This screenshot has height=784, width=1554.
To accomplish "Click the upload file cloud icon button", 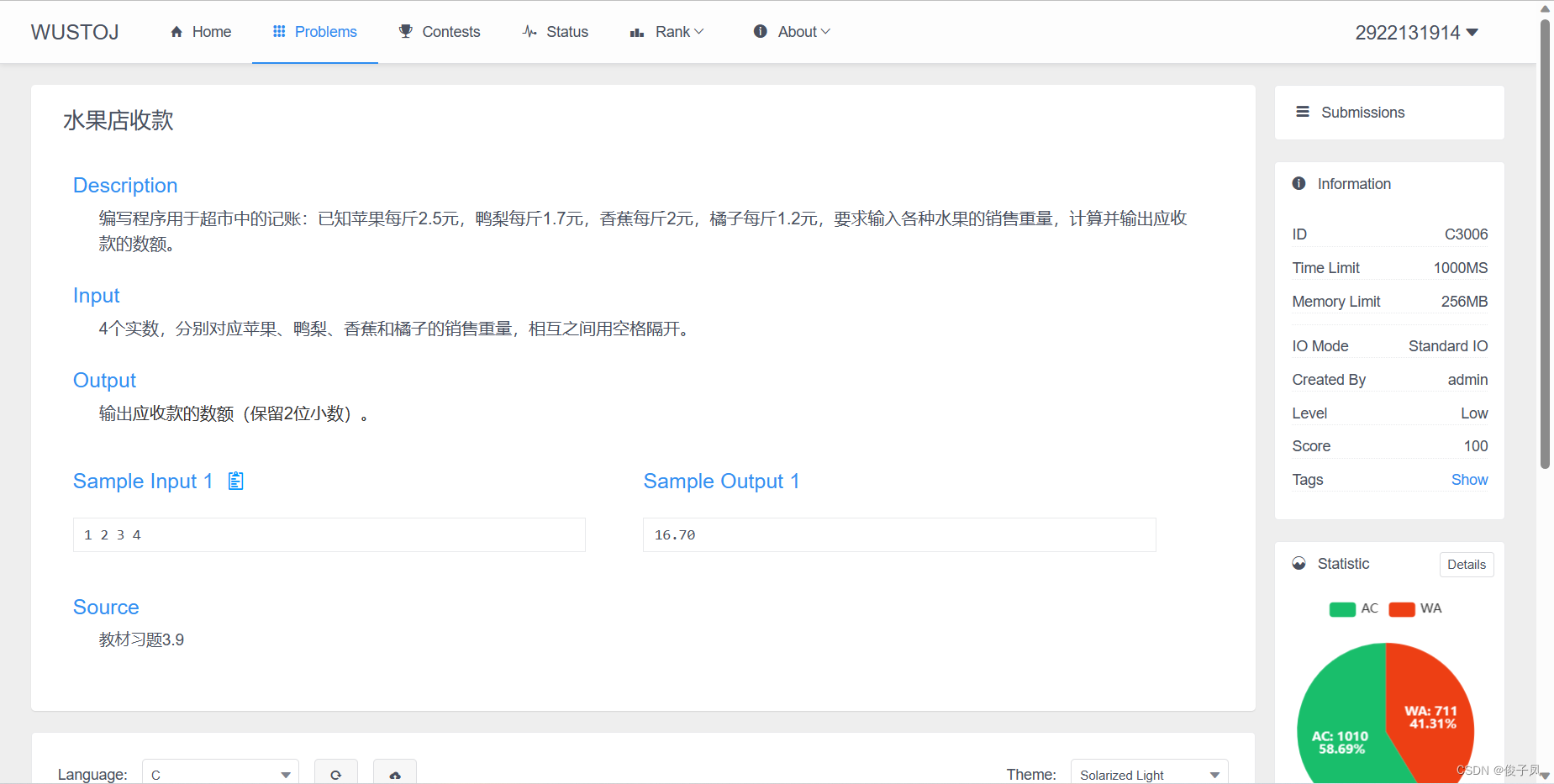I will 395,773.
